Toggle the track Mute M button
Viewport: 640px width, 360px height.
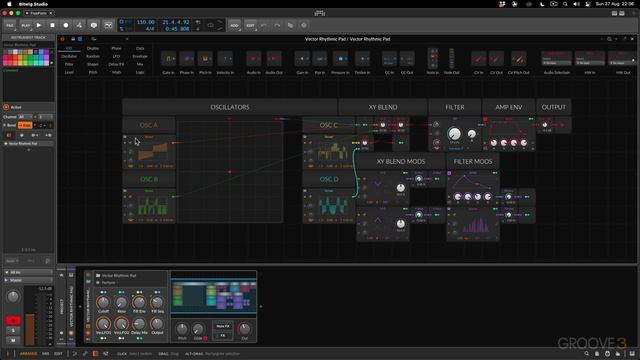pyautogui.click(x=13, y=340)
